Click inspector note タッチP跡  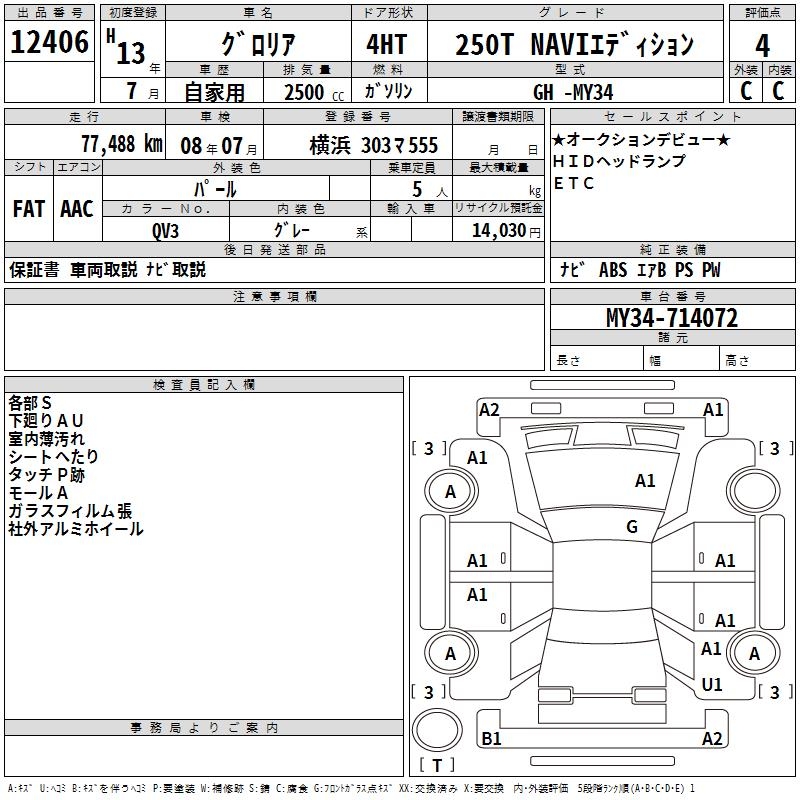(46, 474)
